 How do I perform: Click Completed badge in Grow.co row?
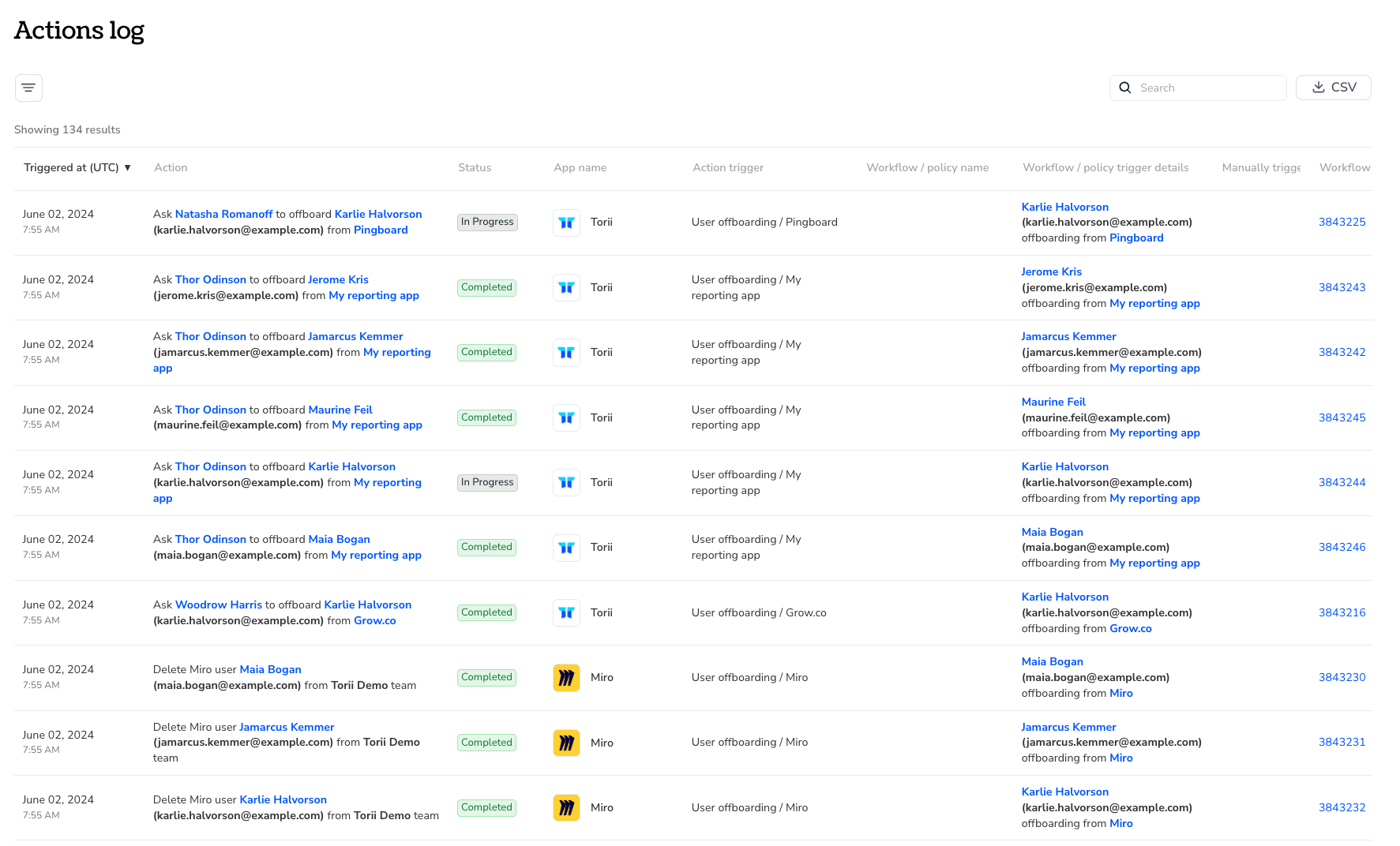coord(486,612)
